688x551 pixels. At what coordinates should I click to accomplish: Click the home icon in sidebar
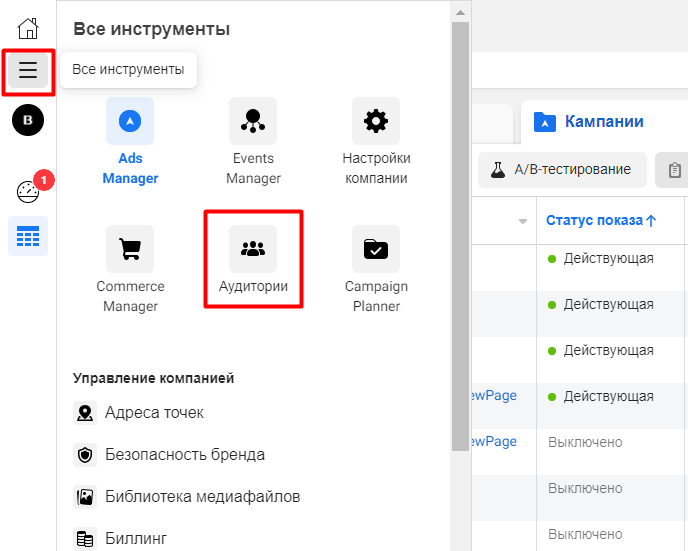[27, 27]
